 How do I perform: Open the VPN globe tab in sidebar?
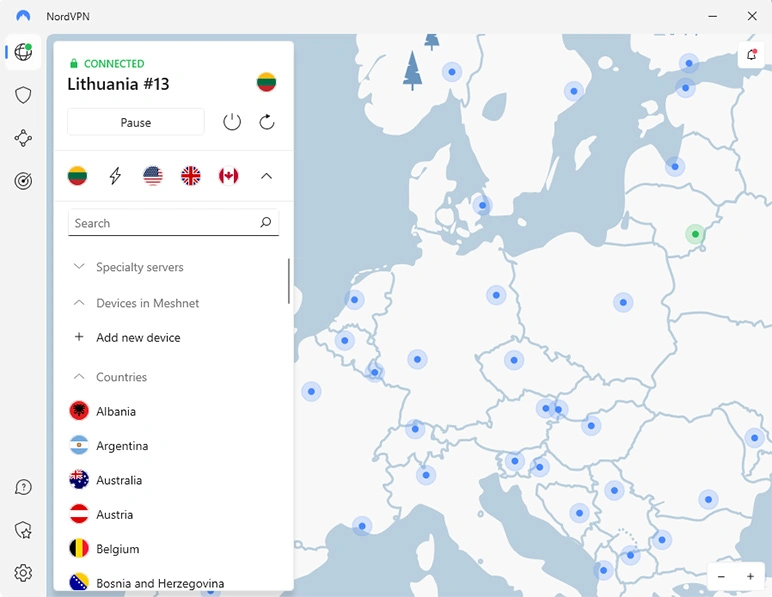[23, 52]
